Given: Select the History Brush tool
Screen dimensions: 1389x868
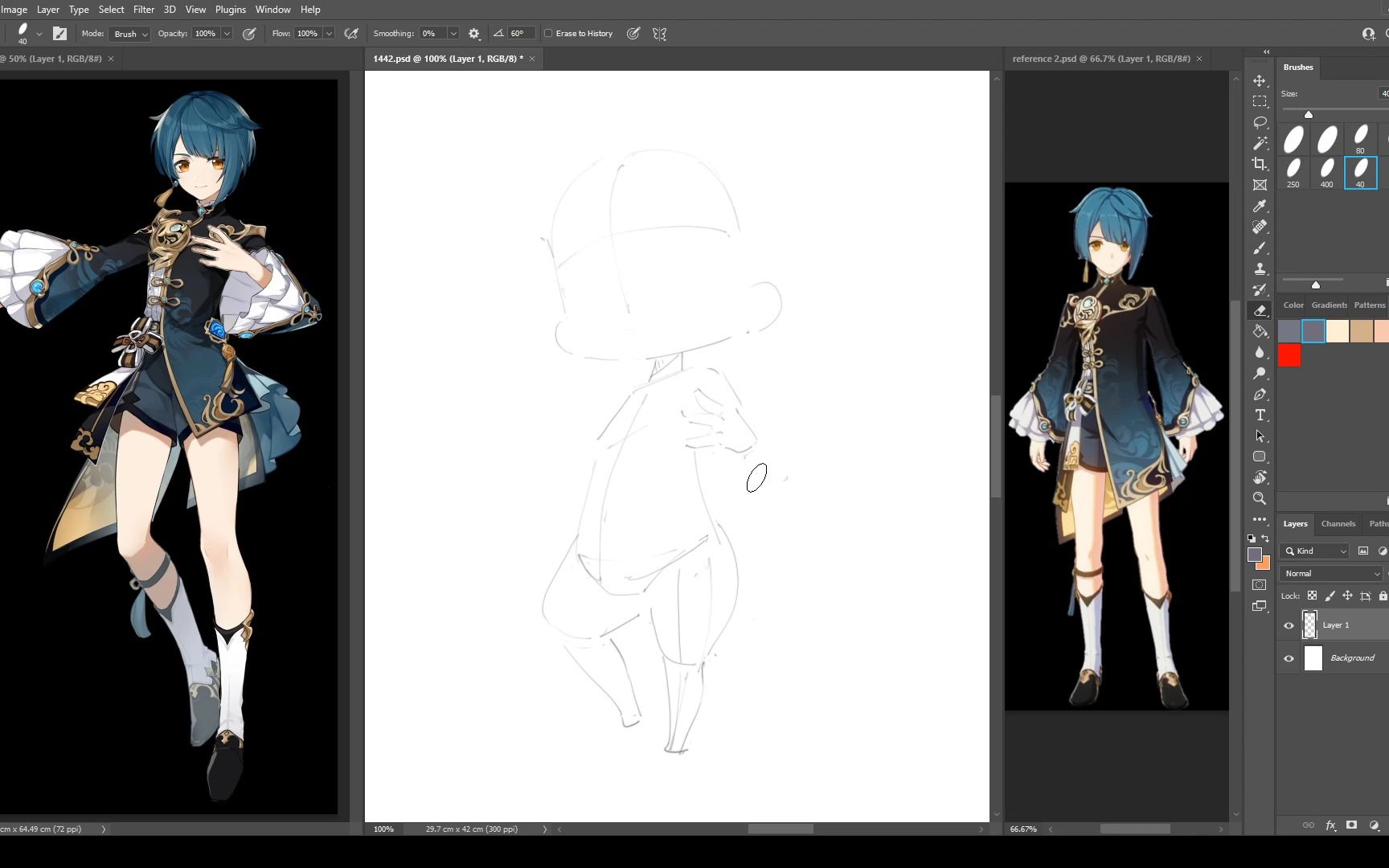Looking at the screenshot, I should (1260, 290).
